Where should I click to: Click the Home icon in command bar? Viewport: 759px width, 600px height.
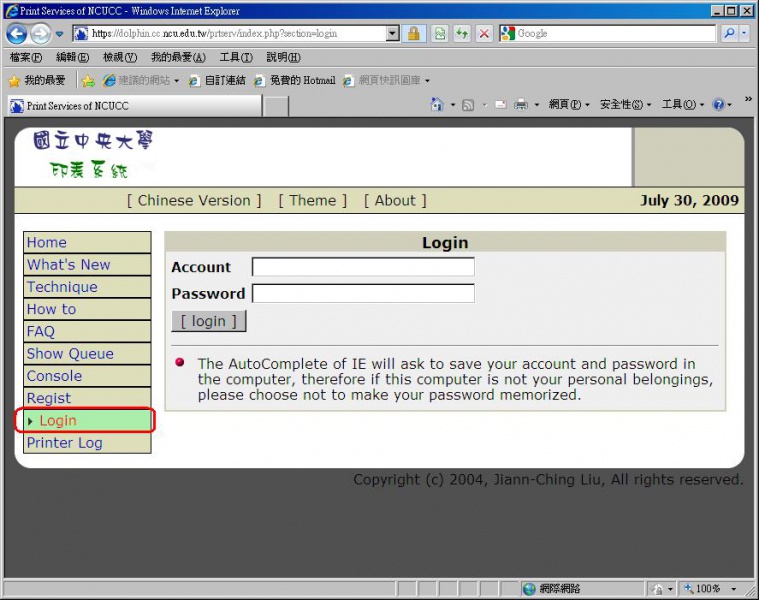437,104
